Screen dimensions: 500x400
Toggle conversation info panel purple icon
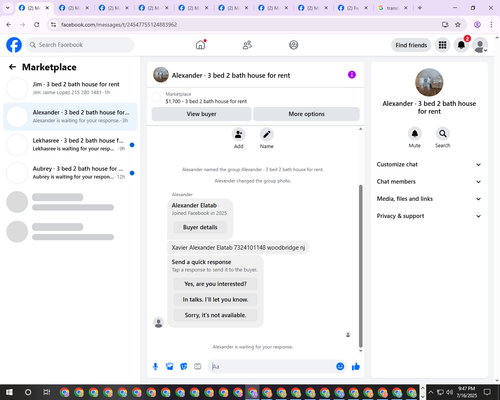(352, 75)
